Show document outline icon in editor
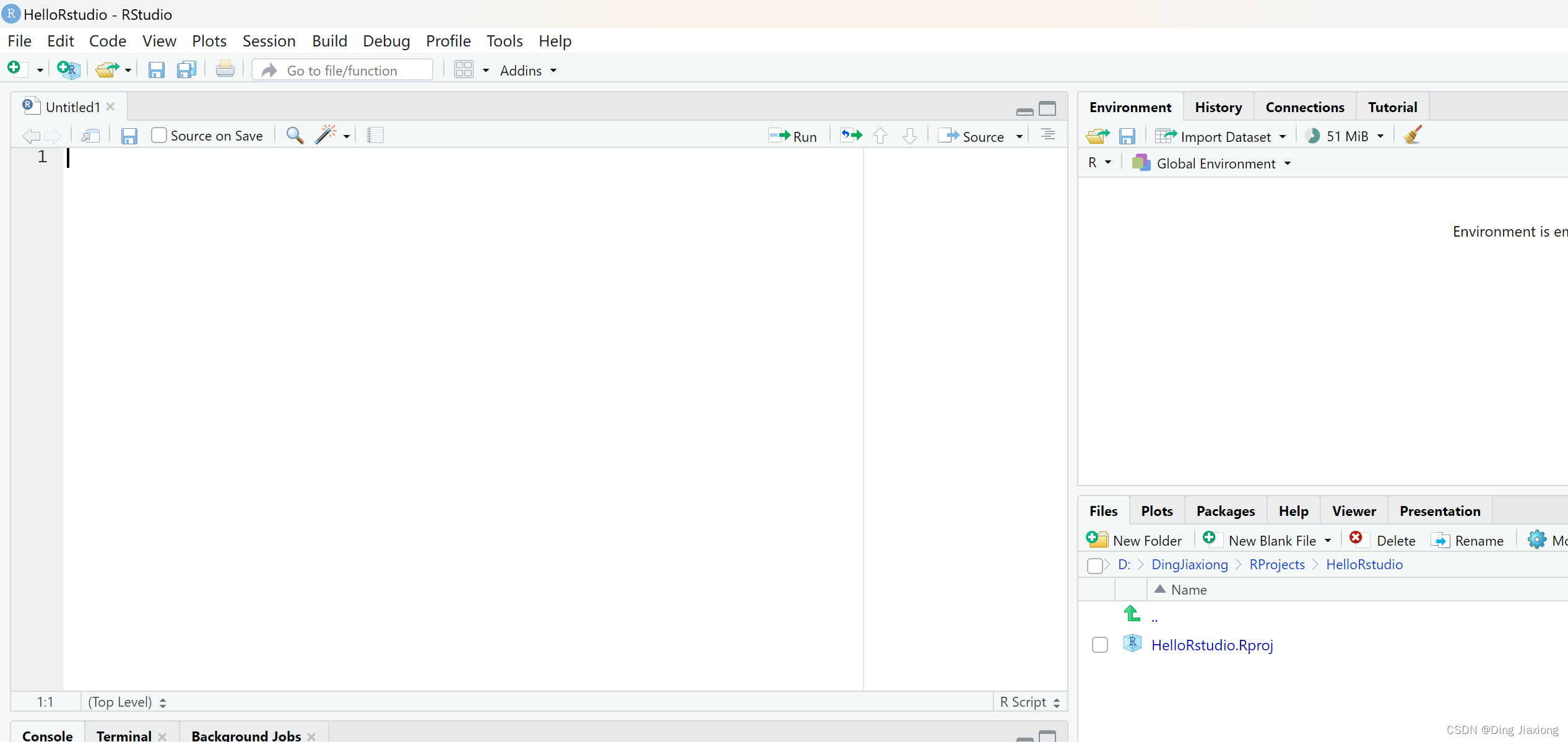Screen dimensions: 1568x742 click(x=1047, y=135)
